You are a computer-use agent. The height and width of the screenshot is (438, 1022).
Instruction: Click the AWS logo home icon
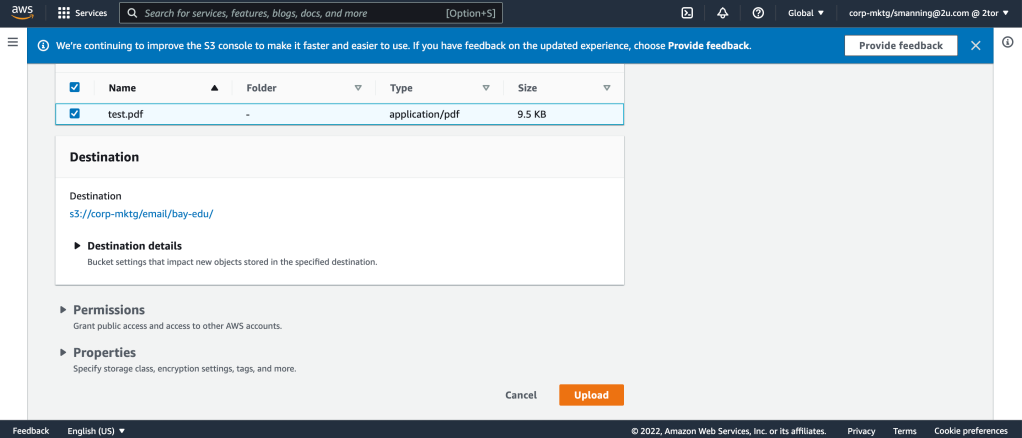[23, 12]
